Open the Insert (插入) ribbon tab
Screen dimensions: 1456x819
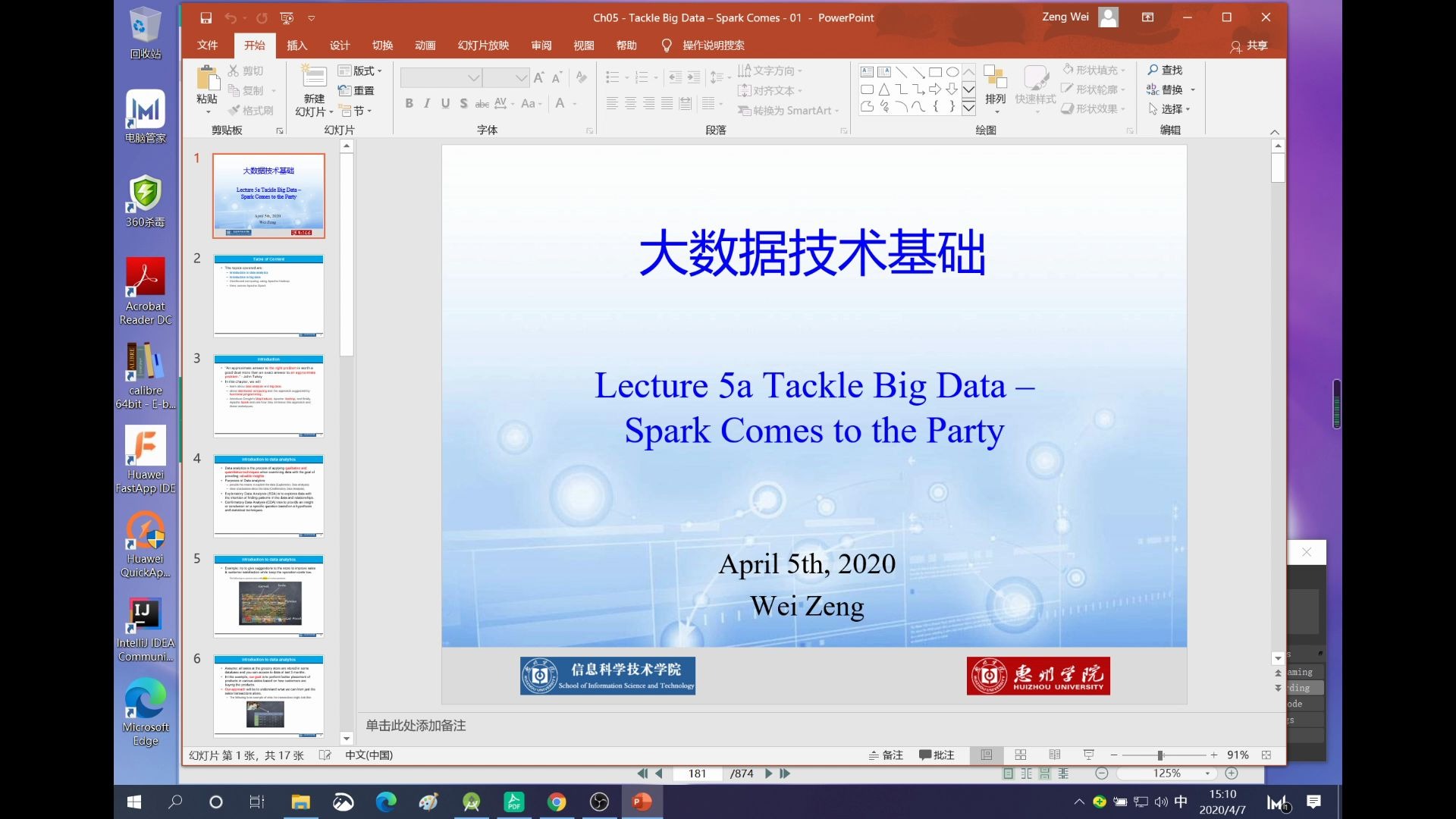coord(297,45)
